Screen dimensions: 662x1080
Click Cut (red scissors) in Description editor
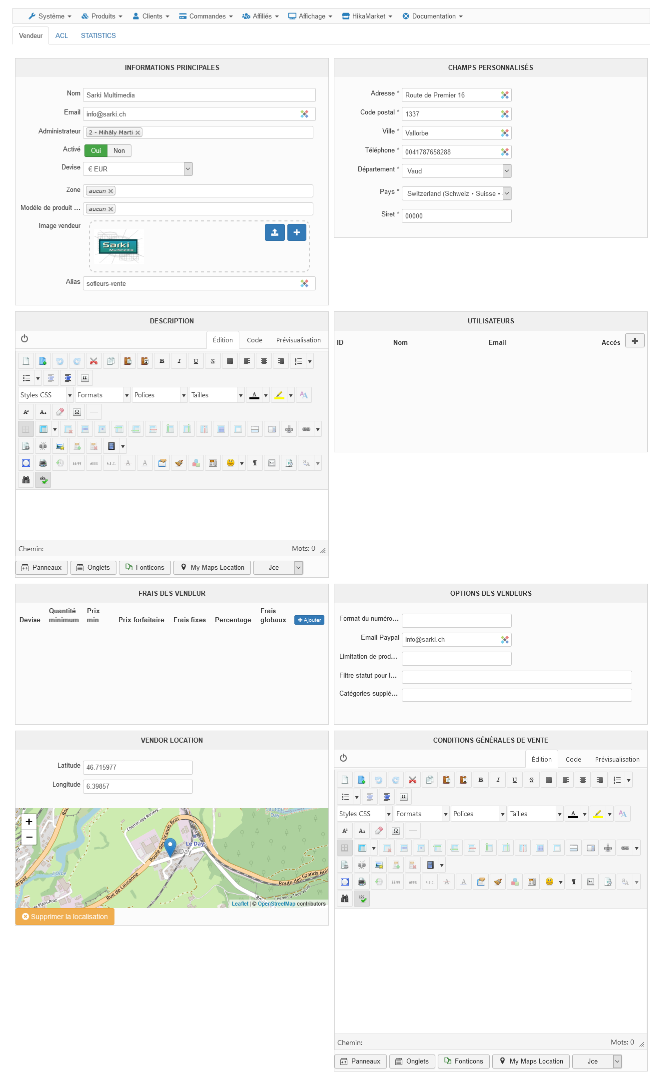(x=94, y=361)
